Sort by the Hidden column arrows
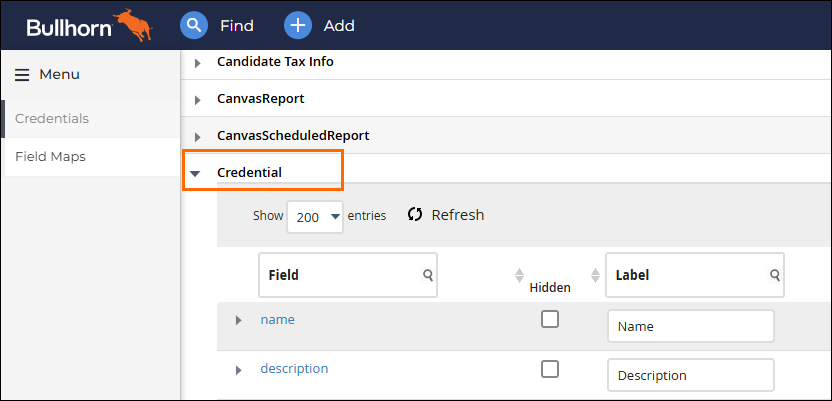 (595, 275)
